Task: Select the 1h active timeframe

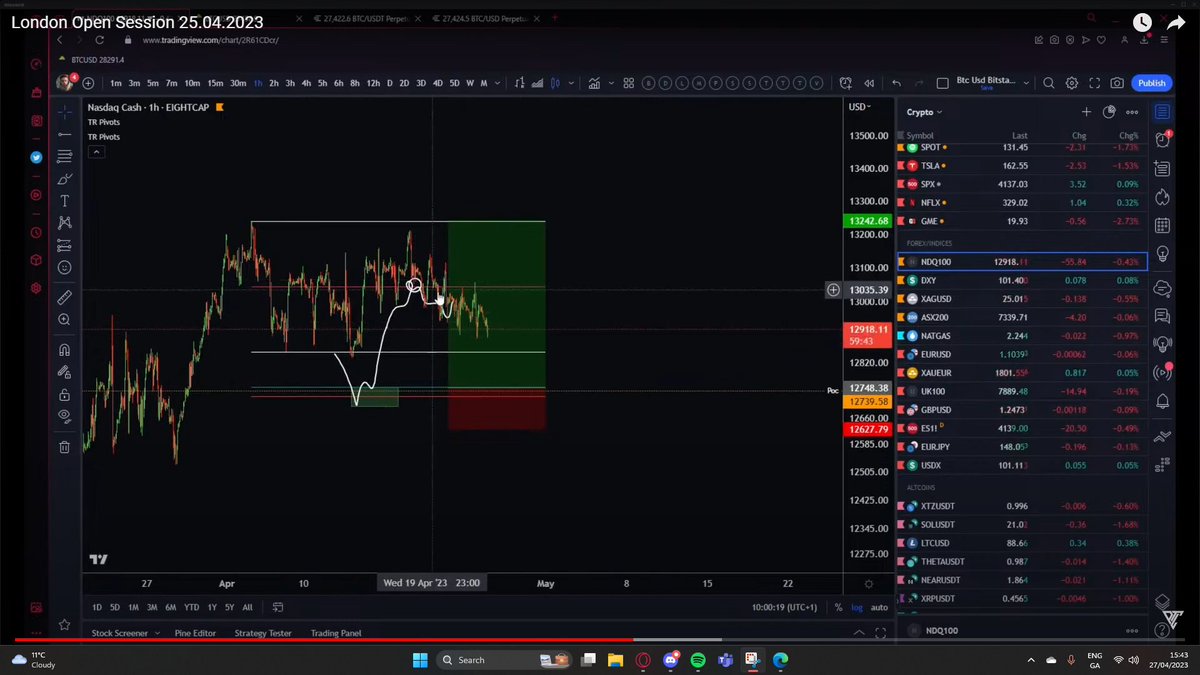Action: coord(257,83)
